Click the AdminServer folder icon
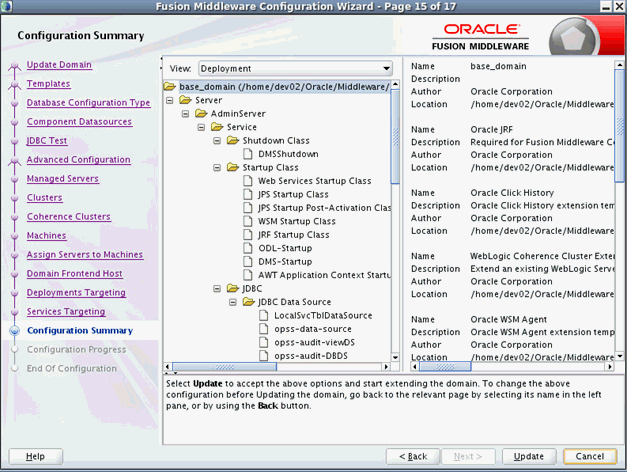The width and height of the screenshot is (627, 472). click(201, 114)
